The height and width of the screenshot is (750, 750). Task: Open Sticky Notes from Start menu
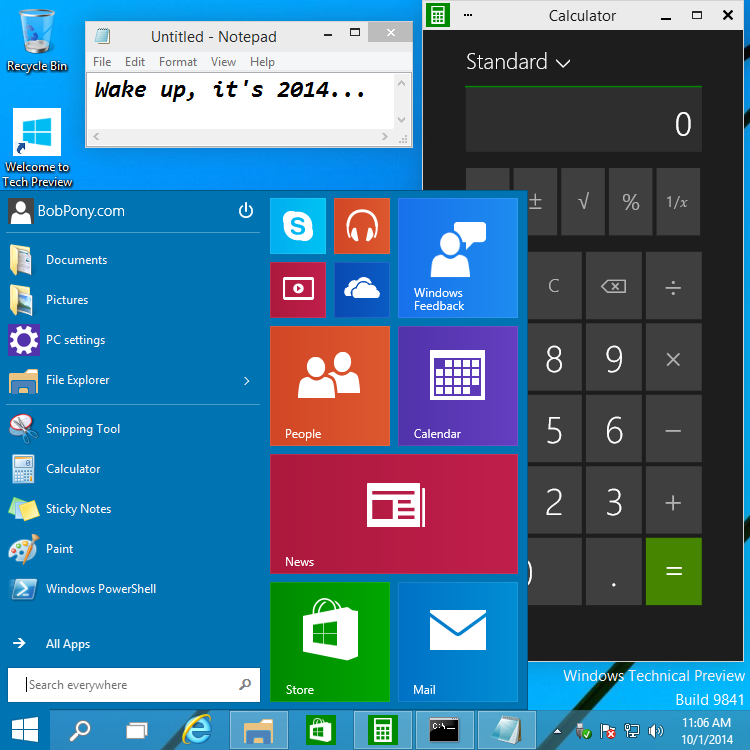133,509
